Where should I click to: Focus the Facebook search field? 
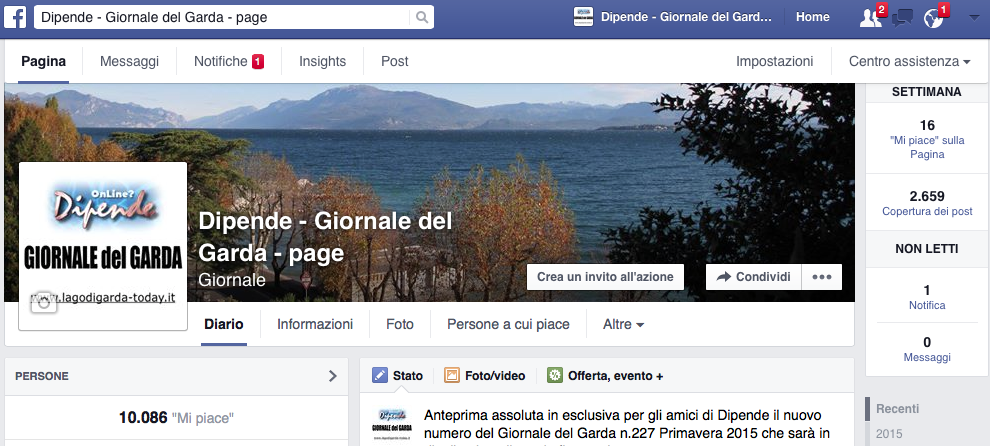[x=222, y=17]
